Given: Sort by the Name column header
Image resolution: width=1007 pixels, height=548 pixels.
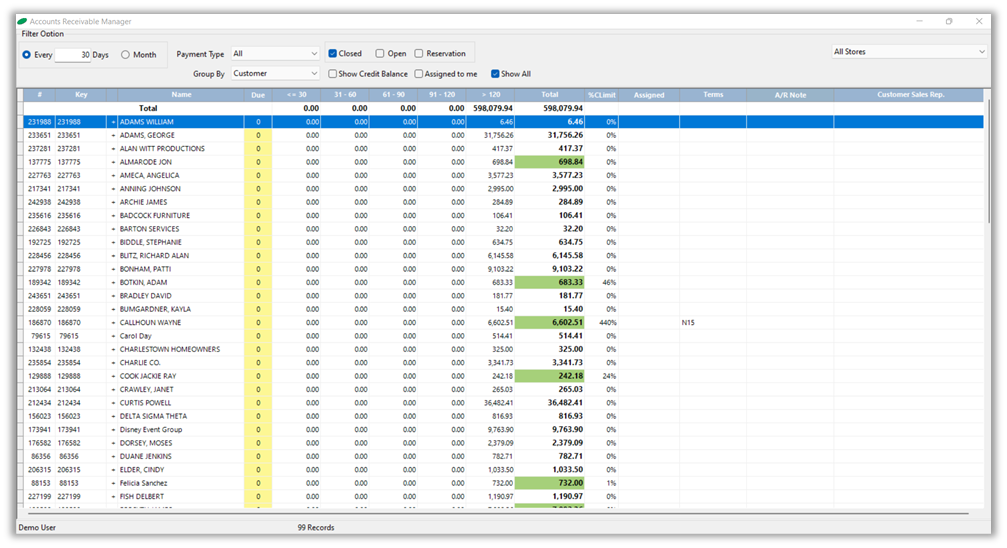Looking at the screenshot, I should [x=181, y=95].
